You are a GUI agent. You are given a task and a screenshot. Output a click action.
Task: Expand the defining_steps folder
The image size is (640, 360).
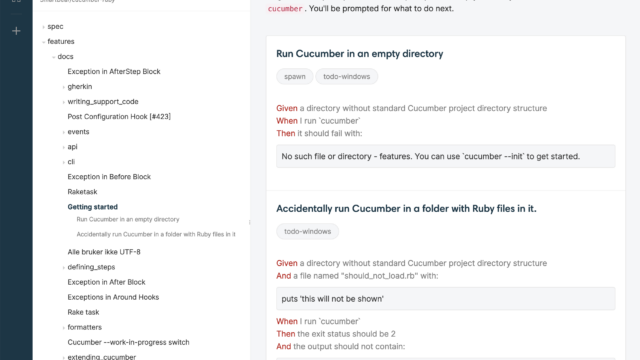[63, 268]
